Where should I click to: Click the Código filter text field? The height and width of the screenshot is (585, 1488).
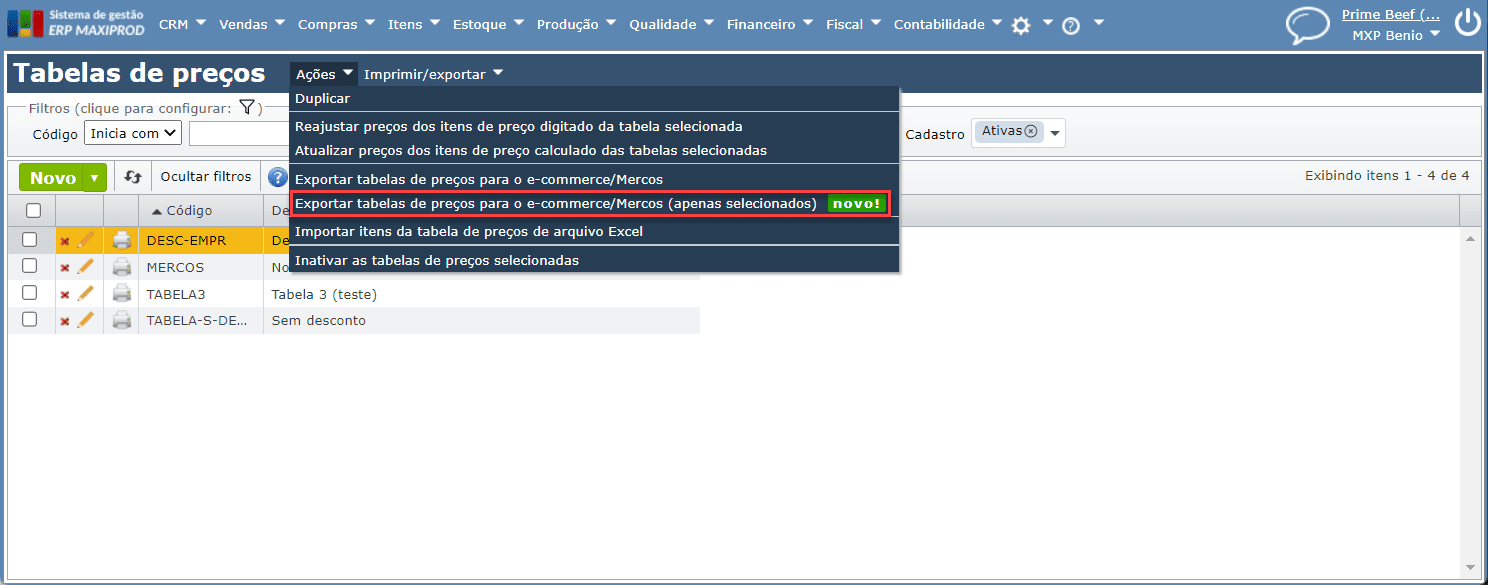tap(239, 133)
